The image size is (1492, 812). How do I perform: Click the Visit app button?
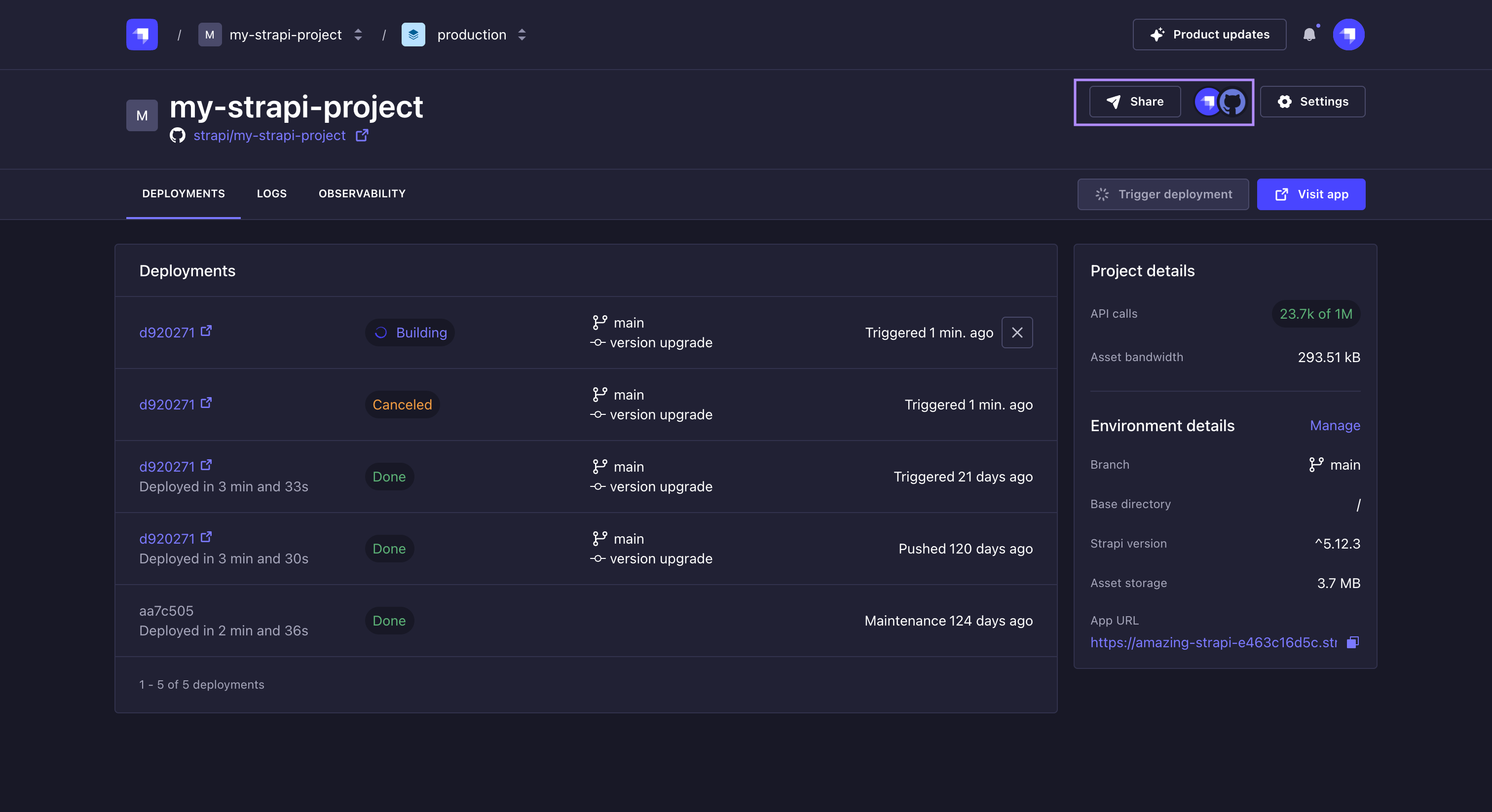click(1311, 194)
